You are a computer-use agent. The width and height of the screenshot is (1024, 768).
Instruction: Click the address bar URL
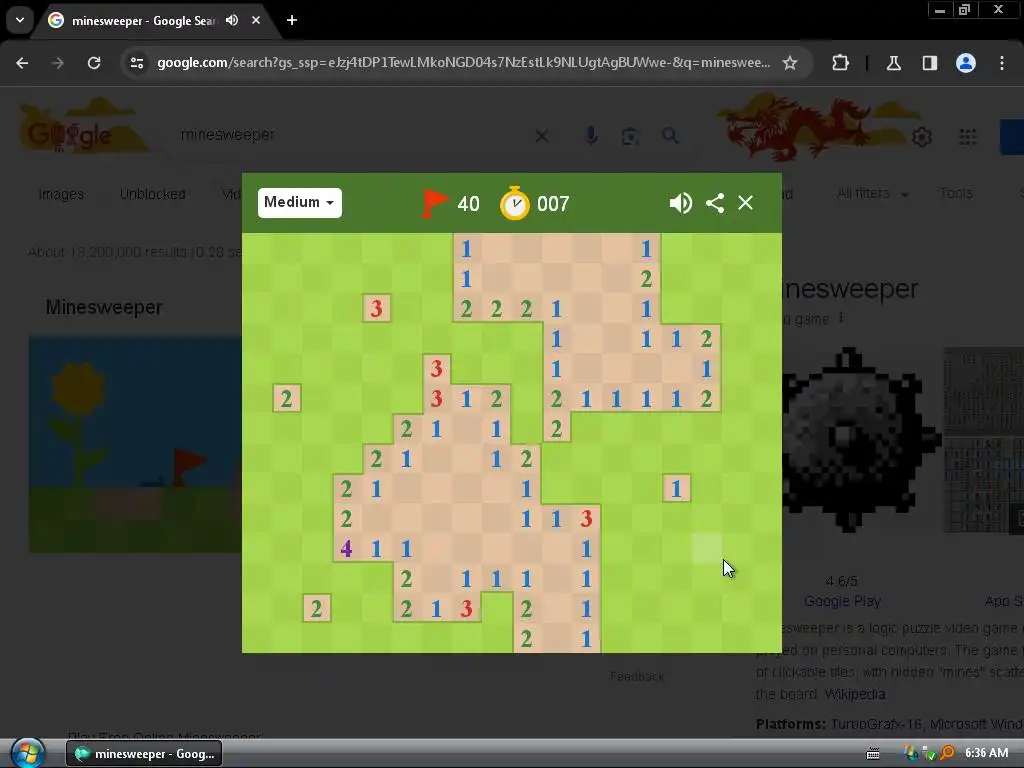(464, 63)
